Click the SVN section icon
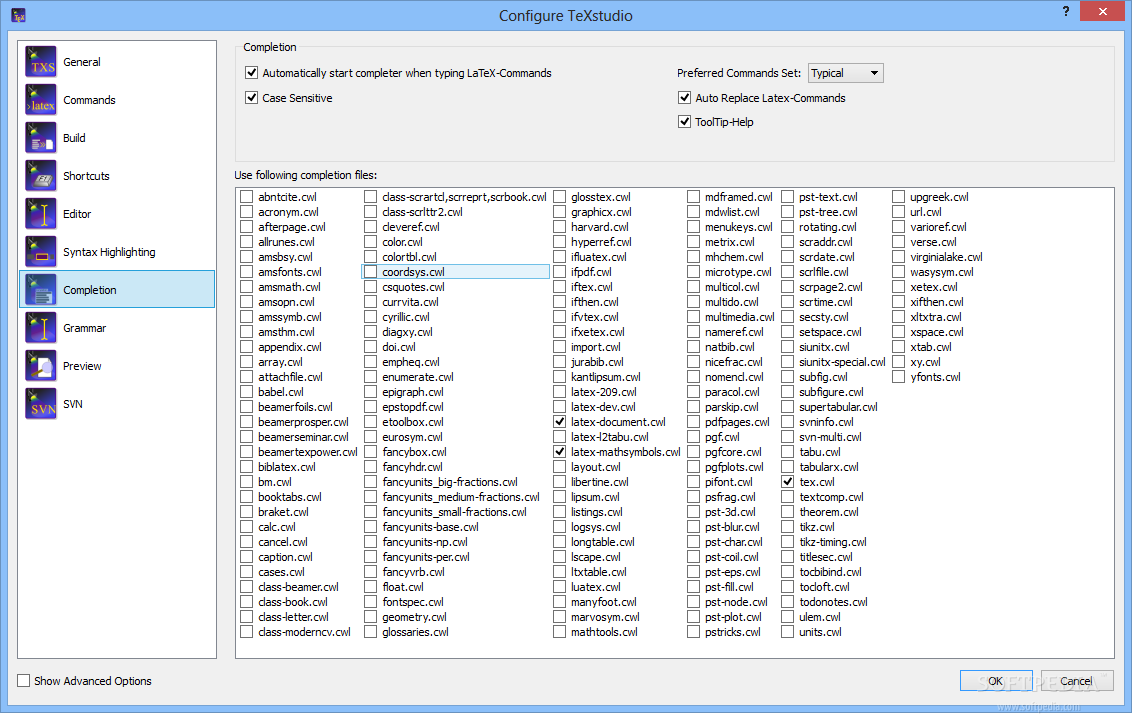 pos(41,404)
